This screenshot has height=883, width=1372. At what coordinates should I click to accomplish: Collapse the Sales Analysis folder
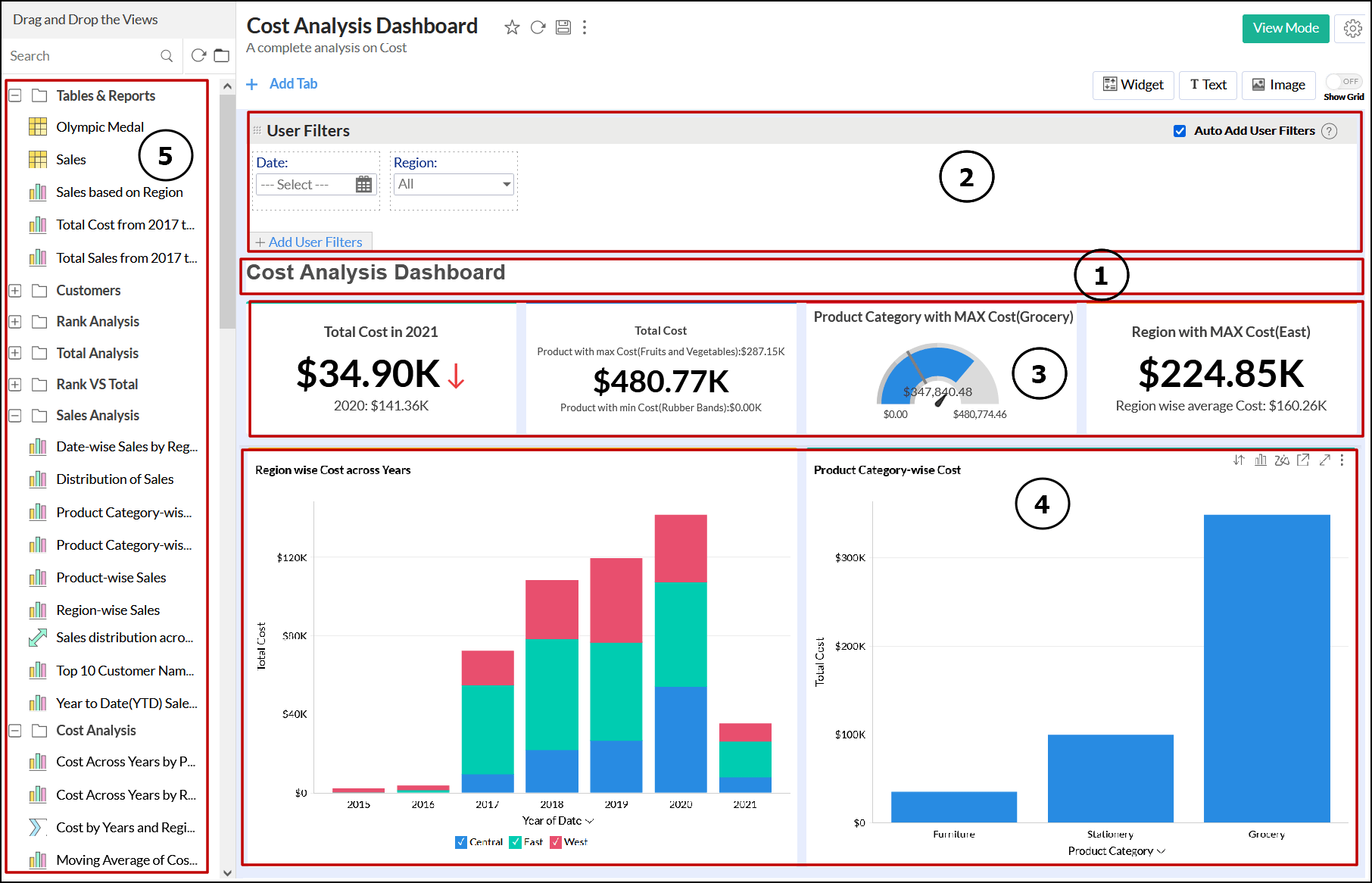(14, 415)
